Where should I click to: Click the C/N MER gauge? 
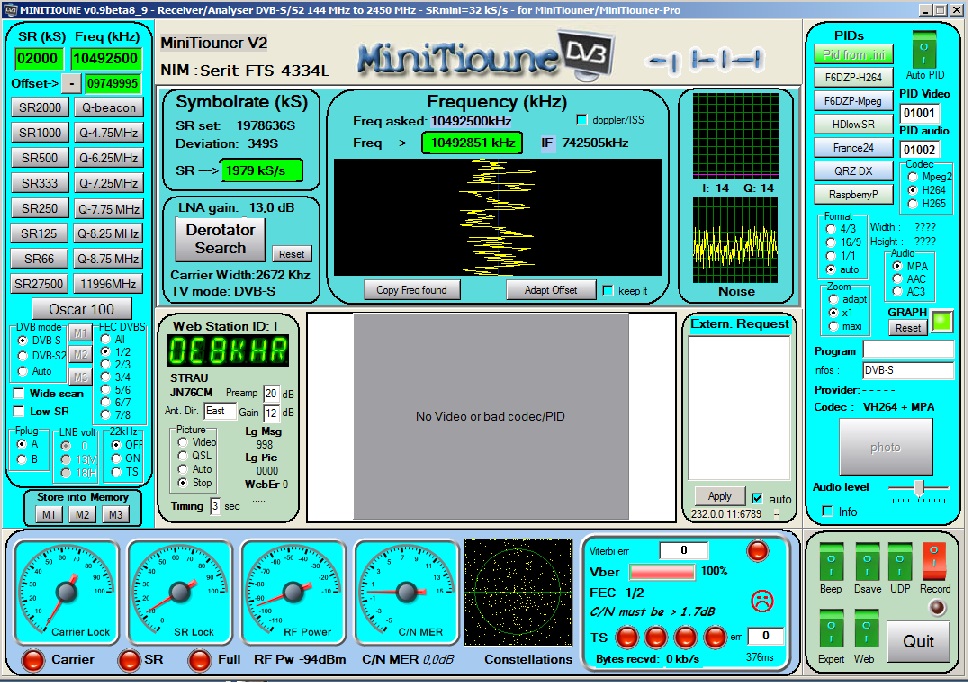[407, 592]
